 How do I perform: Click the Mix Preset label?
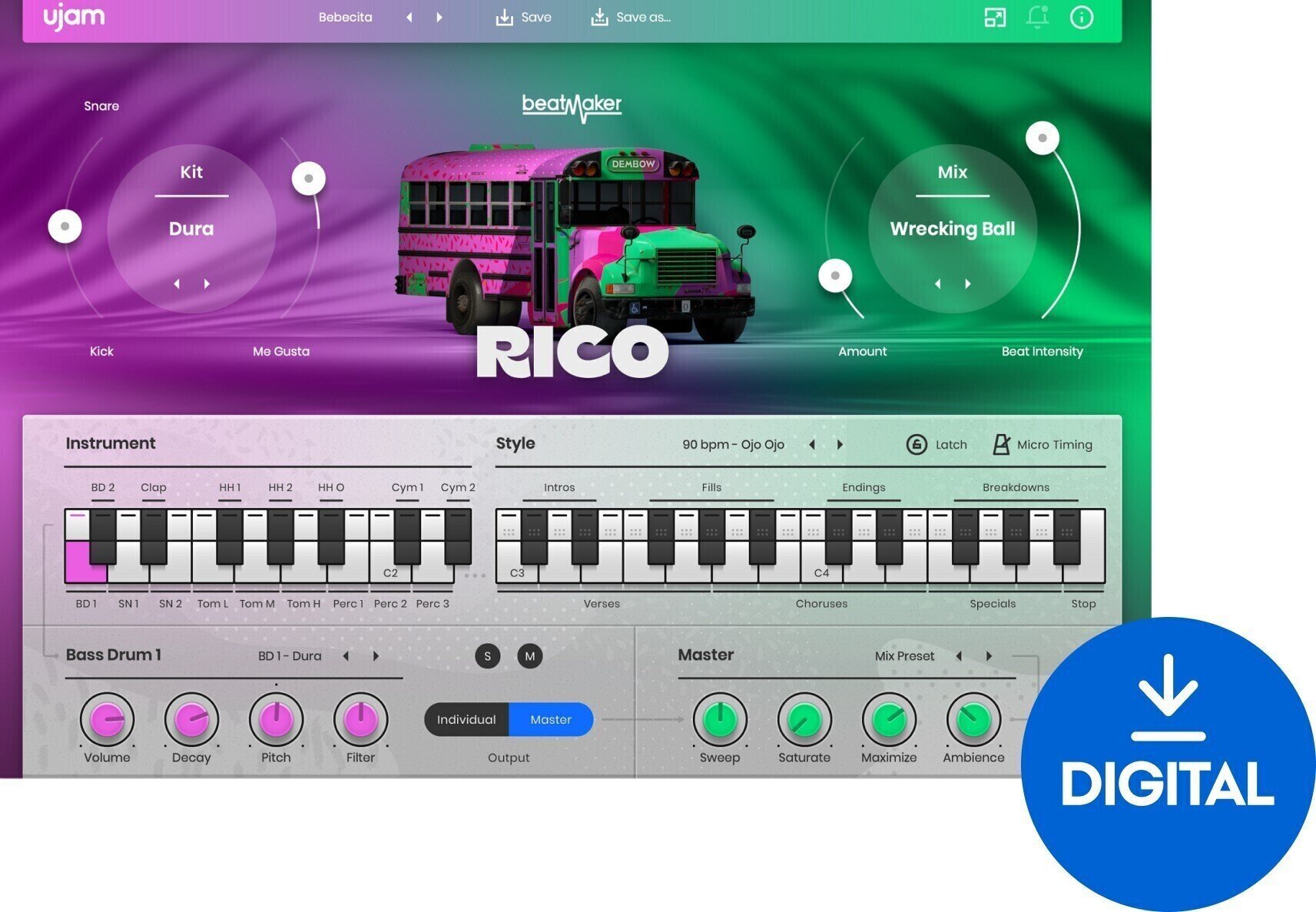(x=904, y=655)
